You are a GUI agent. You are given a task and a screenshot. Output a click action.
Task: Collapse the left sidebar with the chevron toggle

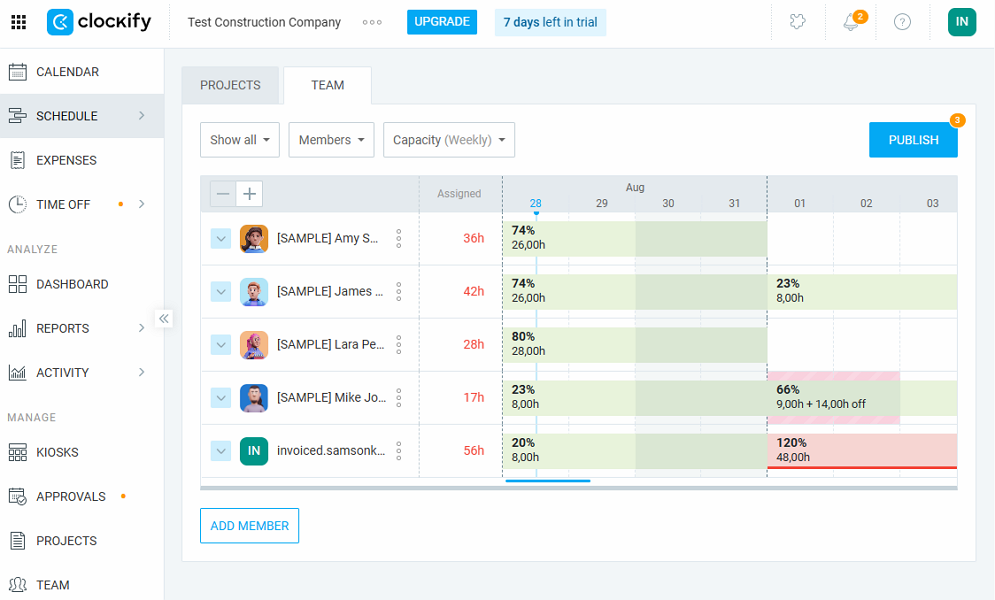(x=164, y=318)
